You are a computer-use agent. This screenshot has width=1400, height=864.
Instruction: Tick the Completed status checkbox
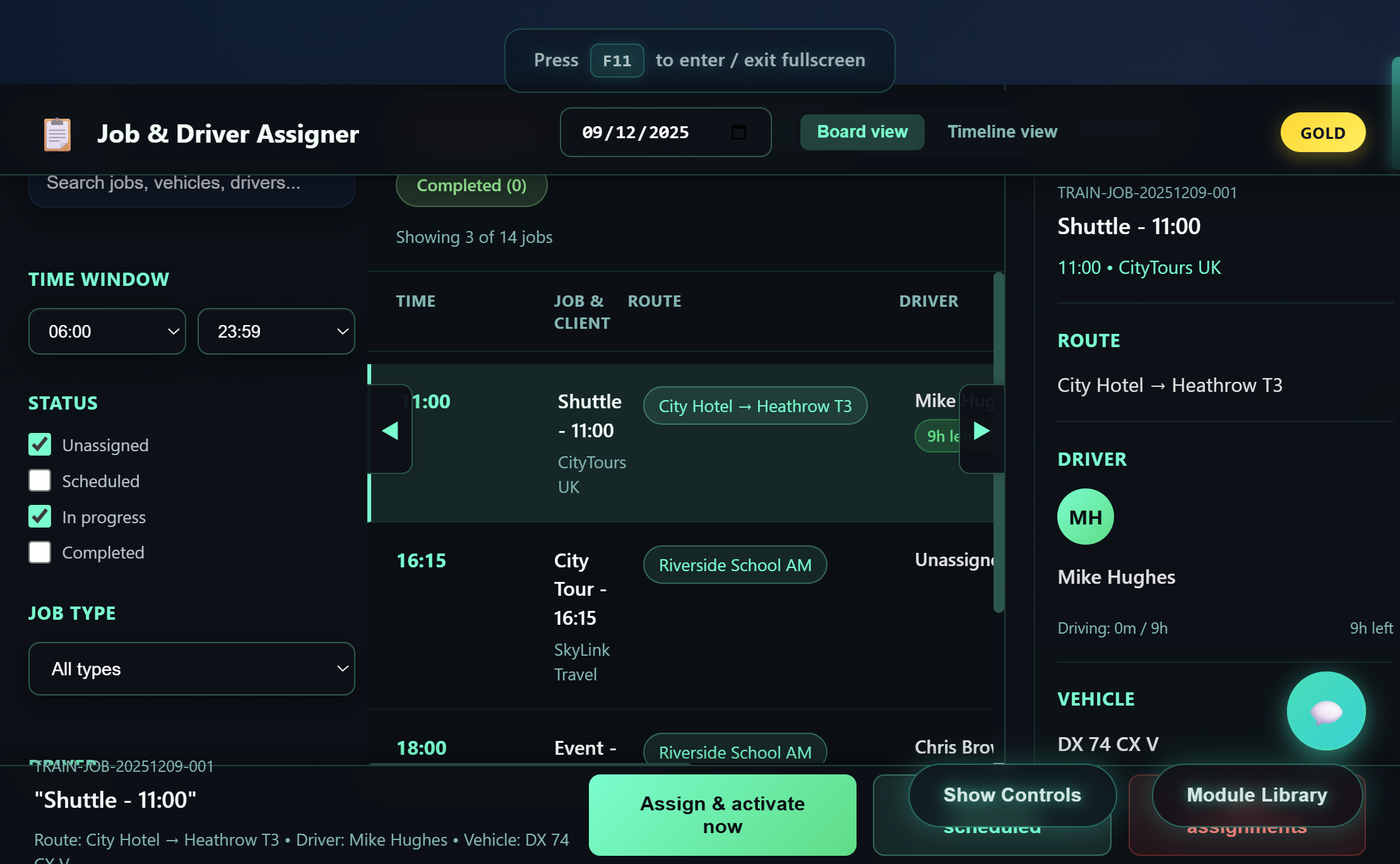pos(40,552)
